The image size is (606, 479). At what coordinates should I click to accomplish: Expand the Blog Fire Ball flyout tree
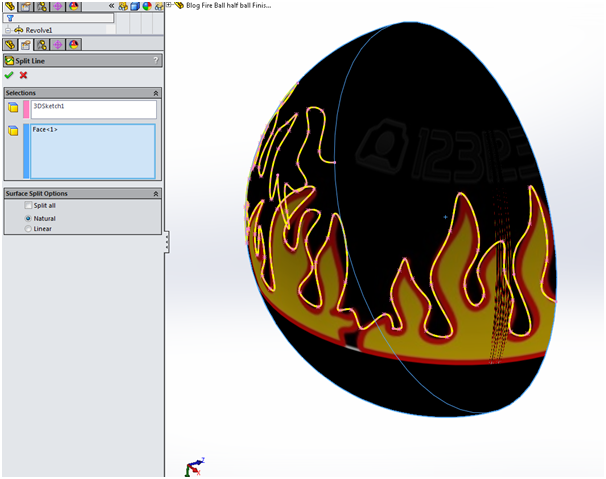click(x=168, y=5)
